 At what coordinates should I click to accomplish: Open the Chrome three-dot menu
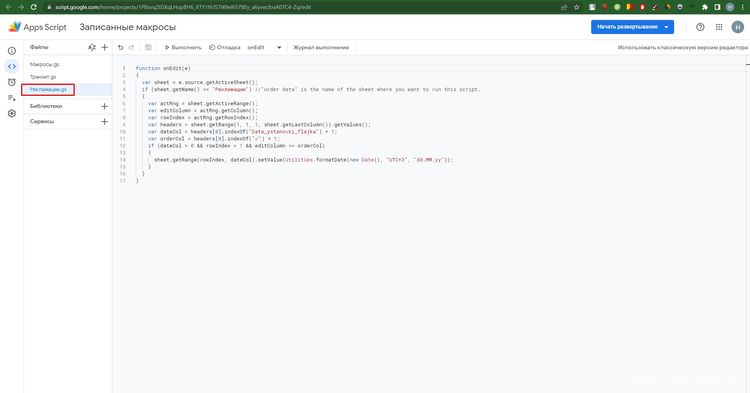click(x=742, y=7)
